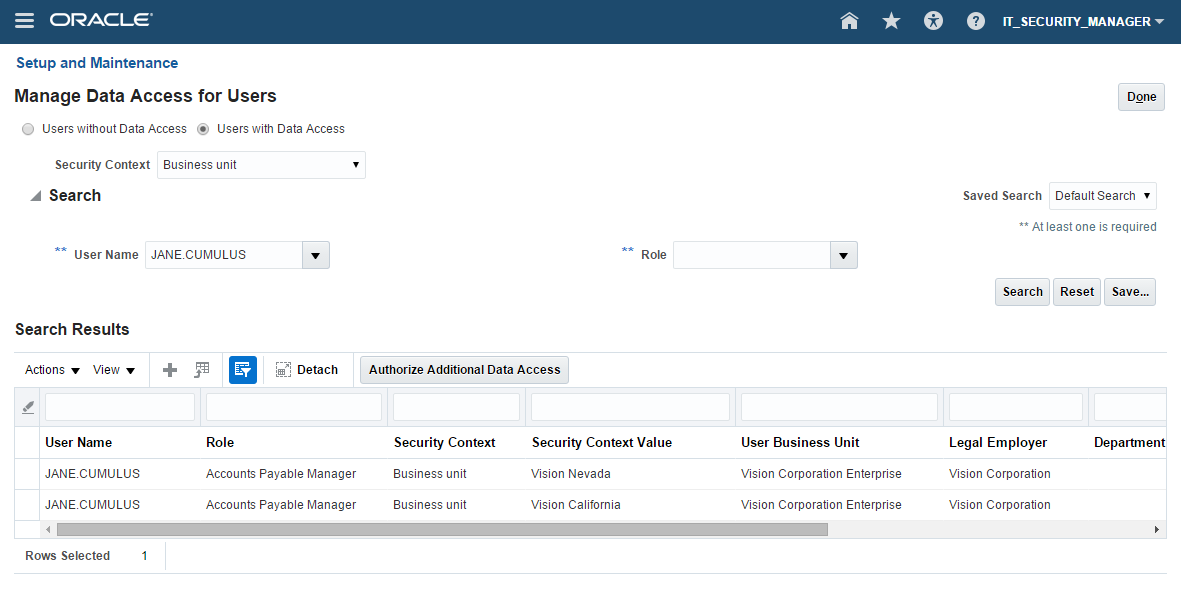Open the Help question mark icon
Viewport: 1181px width, 601px height.
click(976, 21)
